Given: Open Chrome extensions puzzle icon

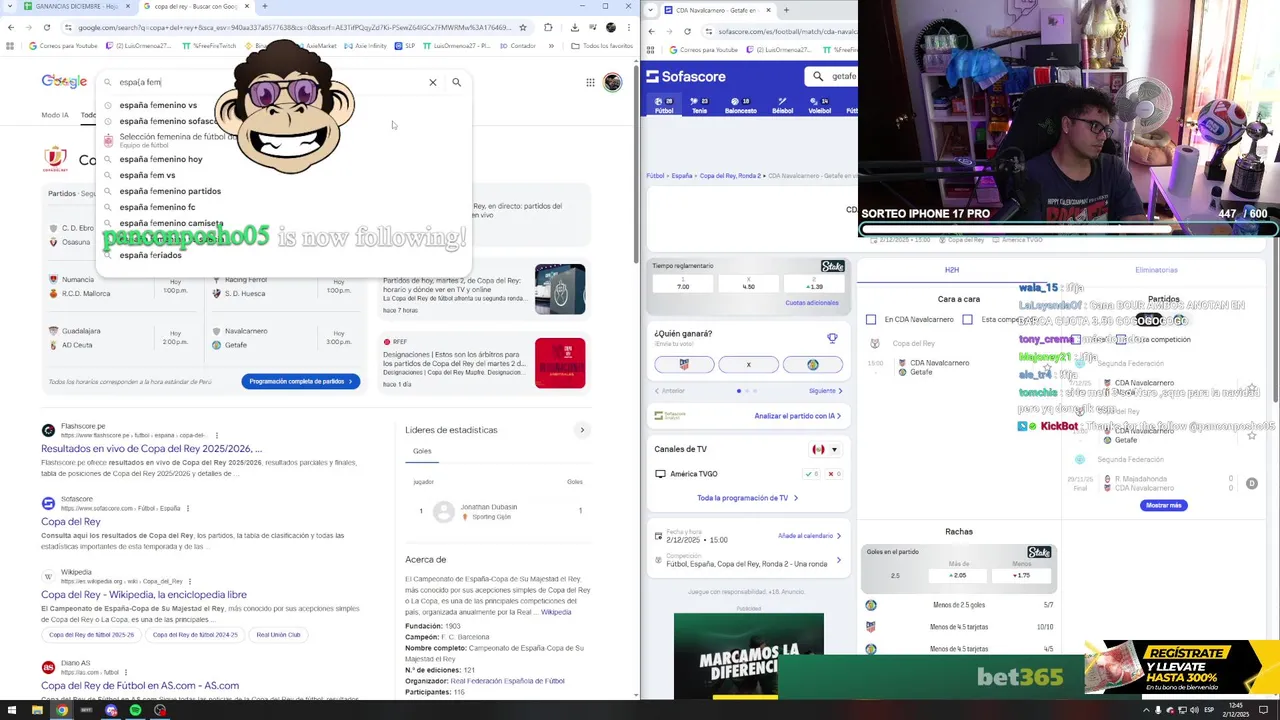Looking at the screenshot, I should (x=548, y=27).
